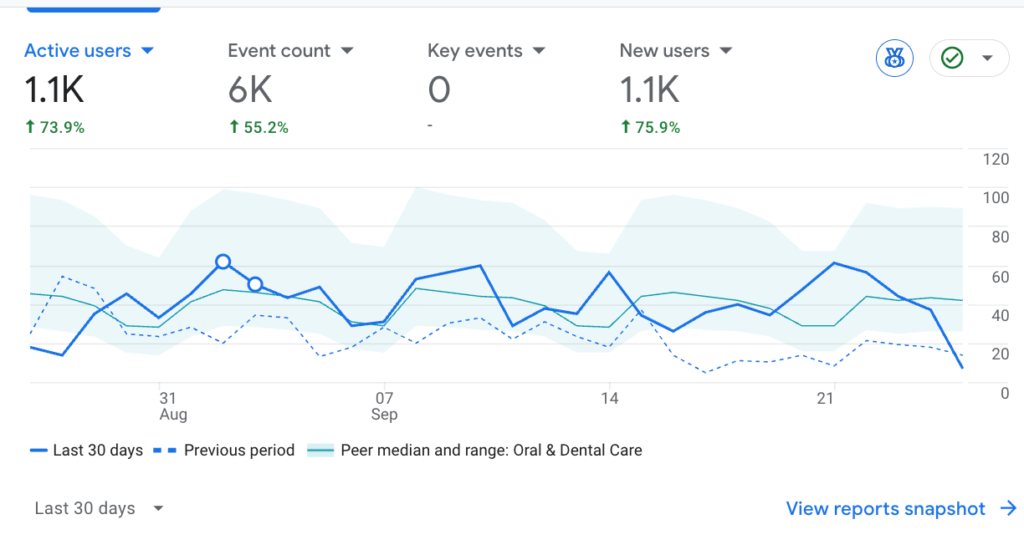The image size is (1024, 540).
Task: Expand the Key events metric dropdown
Action: click(538, 50)
